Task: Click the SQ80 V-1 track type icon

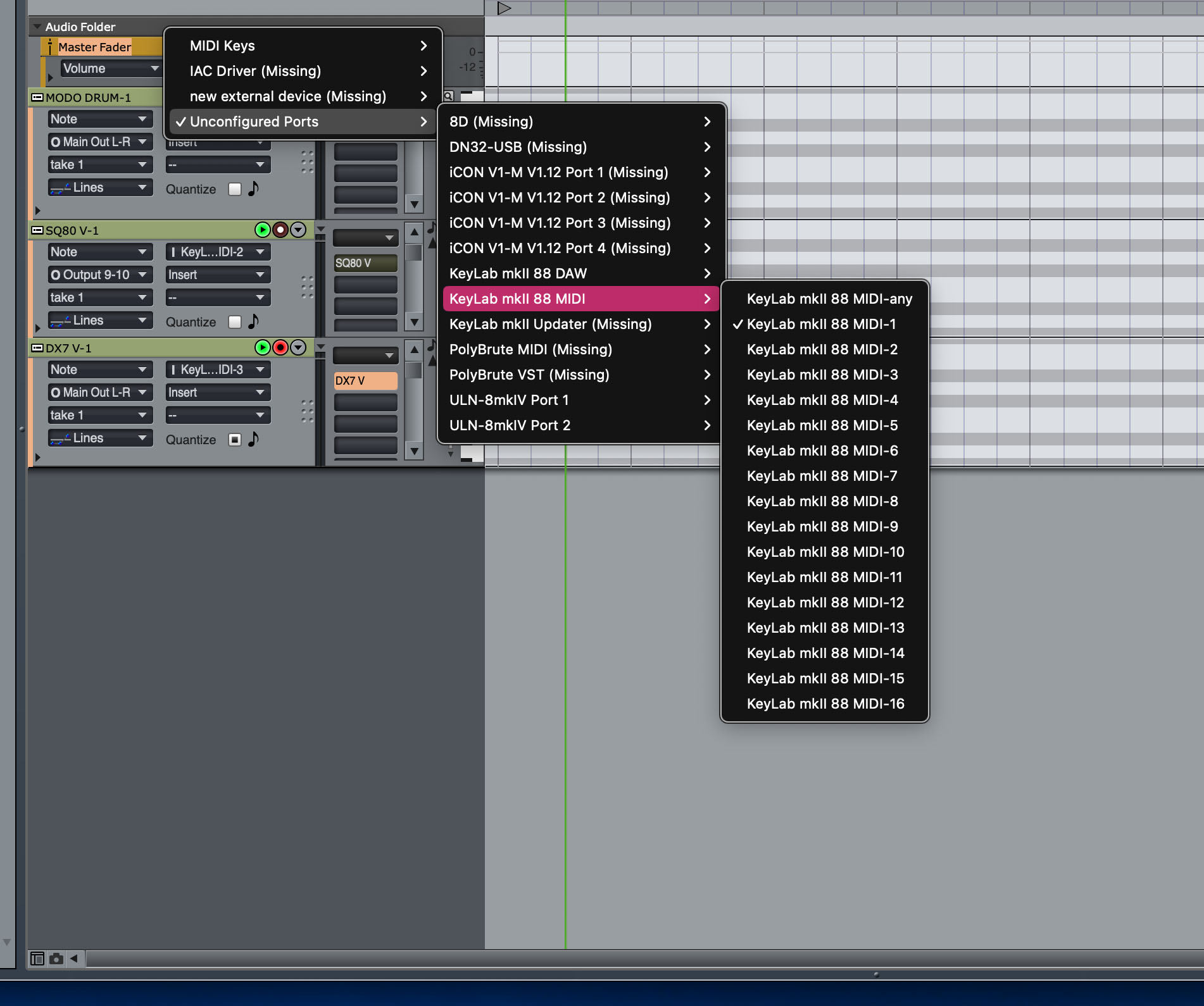Action: pyautogui.click(x=37, y=230)
